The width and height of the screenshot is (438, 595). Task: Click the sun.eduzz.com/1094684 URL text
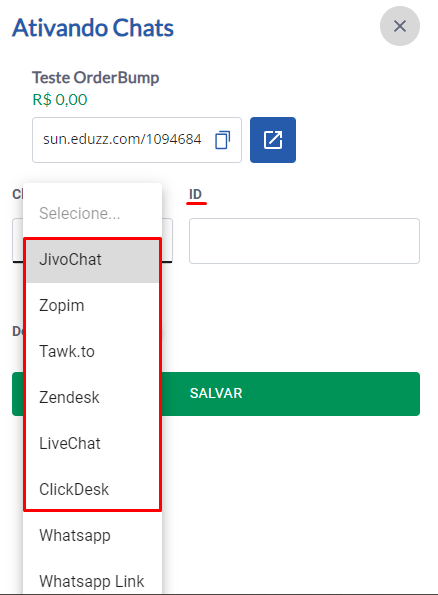122,139
